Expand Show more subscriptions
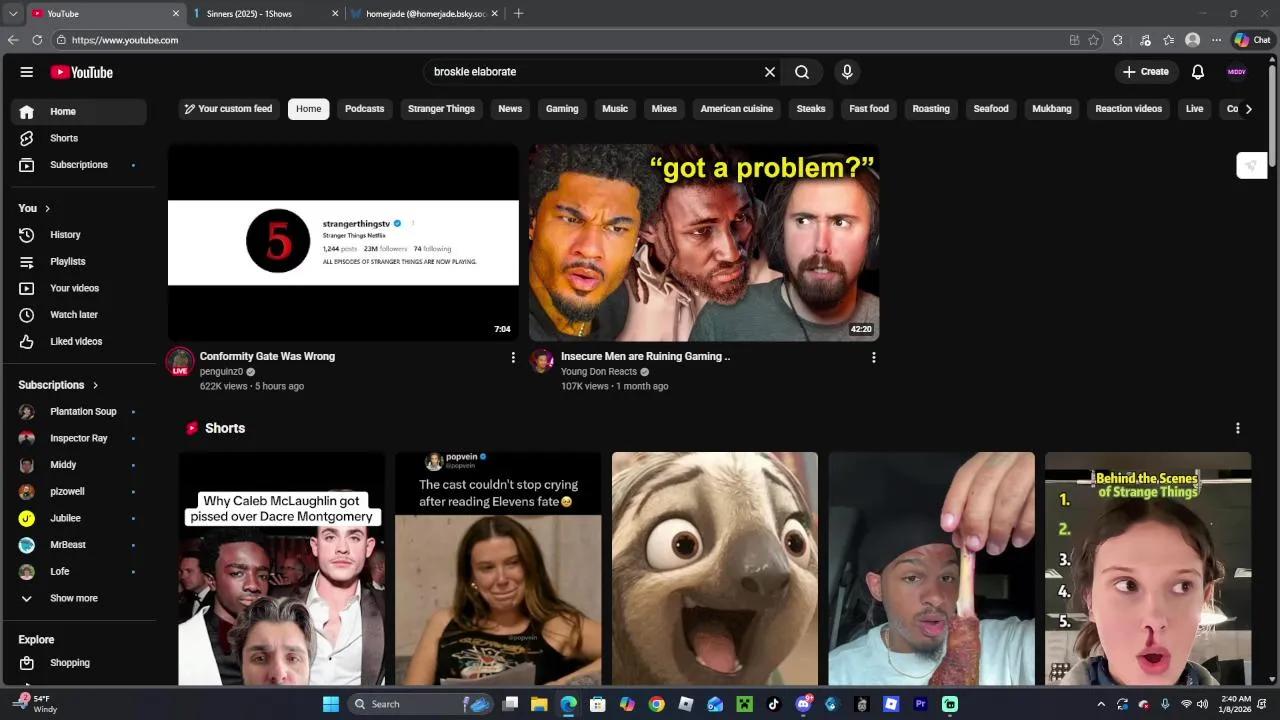 click(79, 598)
